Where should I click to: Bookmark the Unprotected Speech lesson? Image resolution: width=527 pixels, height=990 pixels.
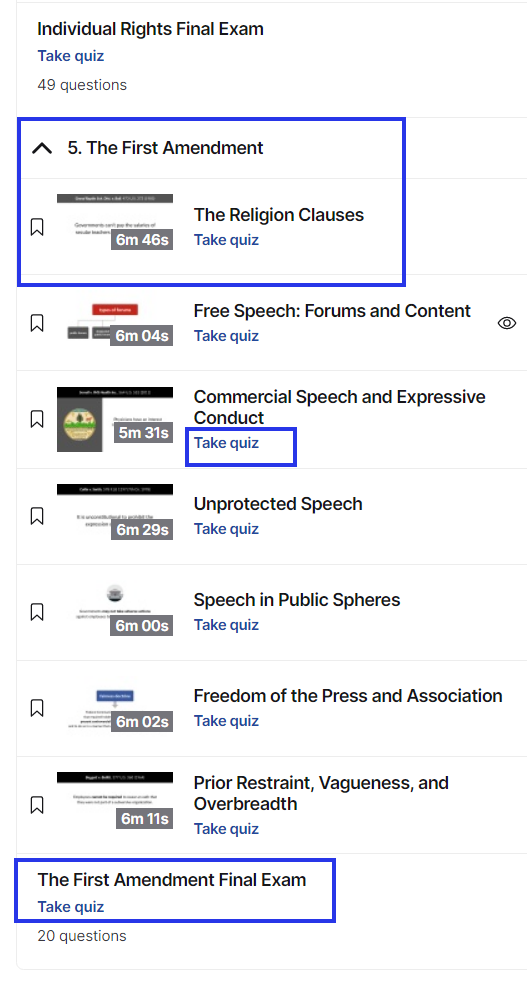click(x=37, y=516)
